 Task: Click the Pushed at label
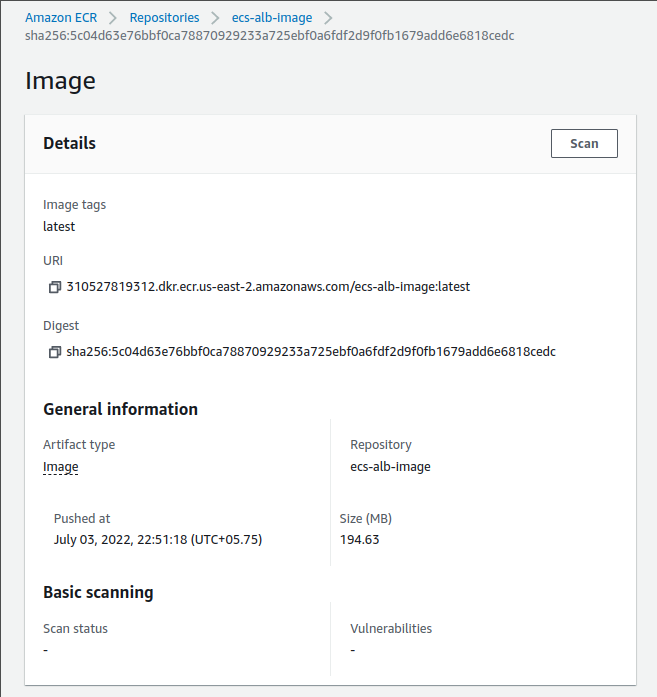(x=82, y=518)
